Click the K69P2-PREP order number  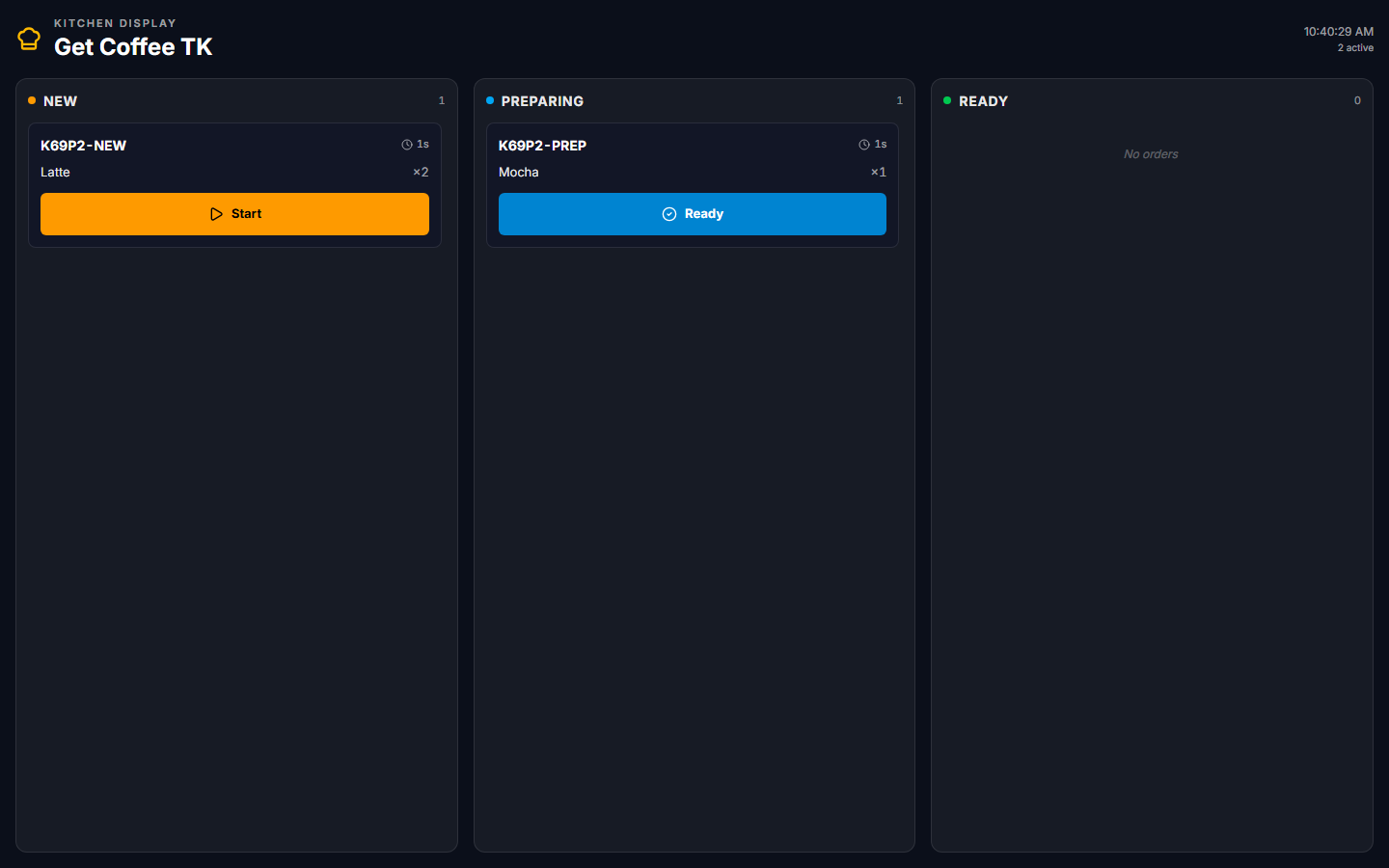tap(542, 146)
